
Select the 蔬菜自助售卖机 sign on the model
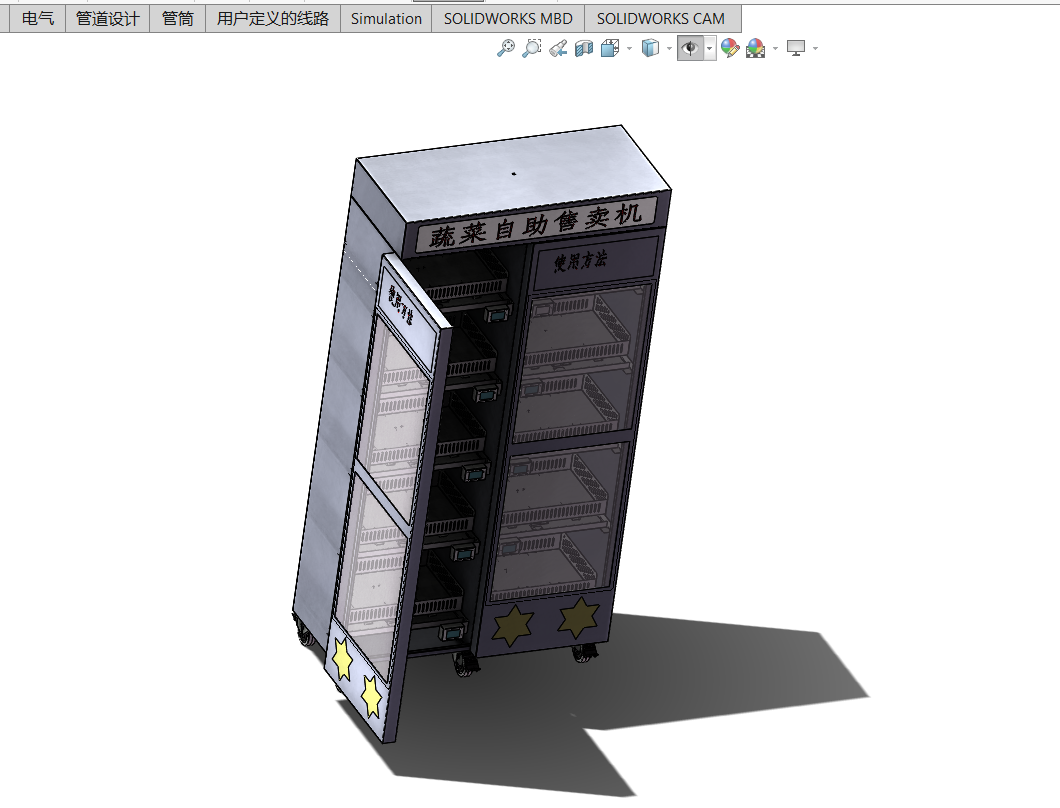point(536,224)
